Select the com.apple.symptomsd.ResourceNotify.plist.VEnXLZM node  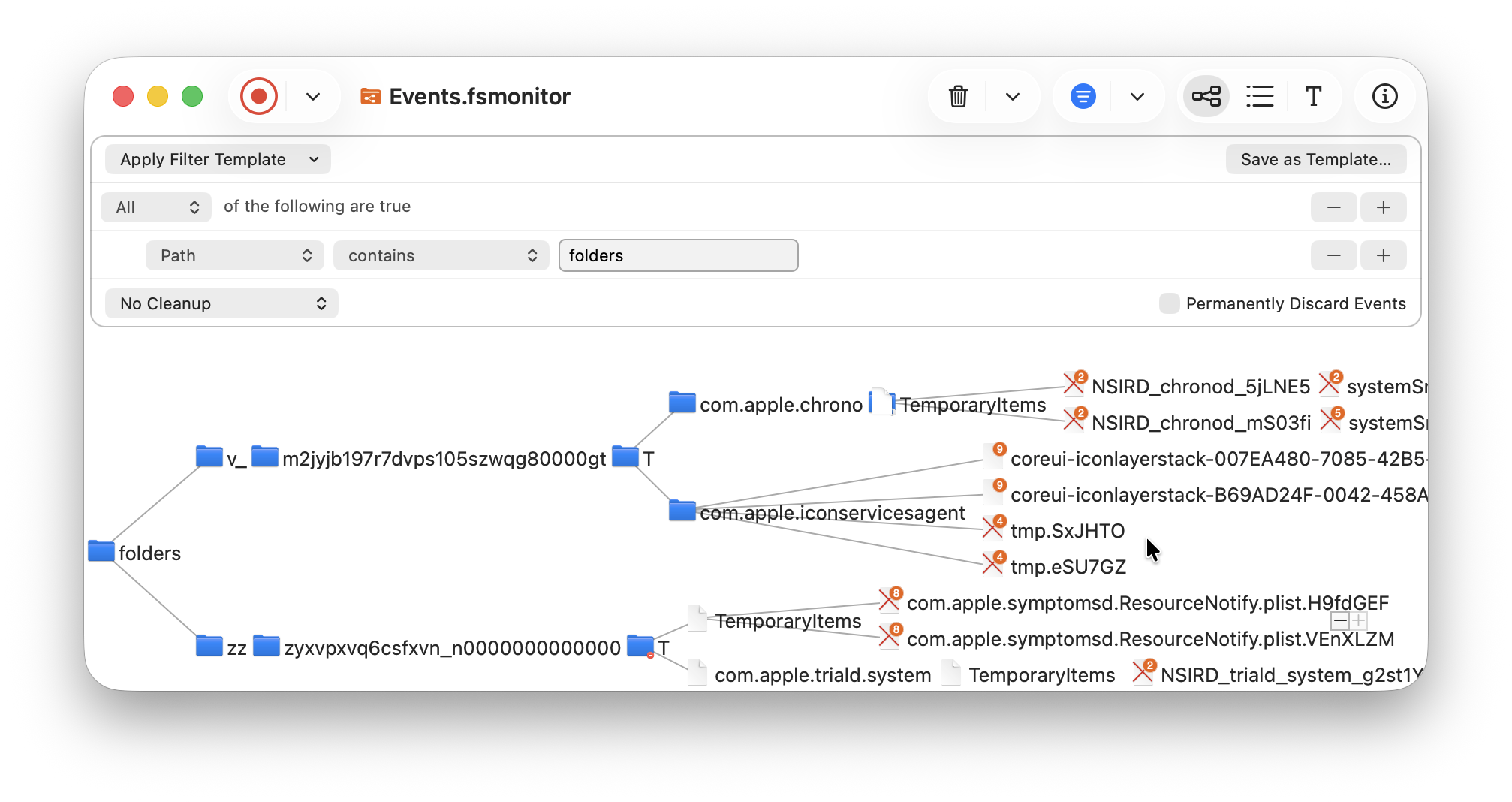point(1137,638)
